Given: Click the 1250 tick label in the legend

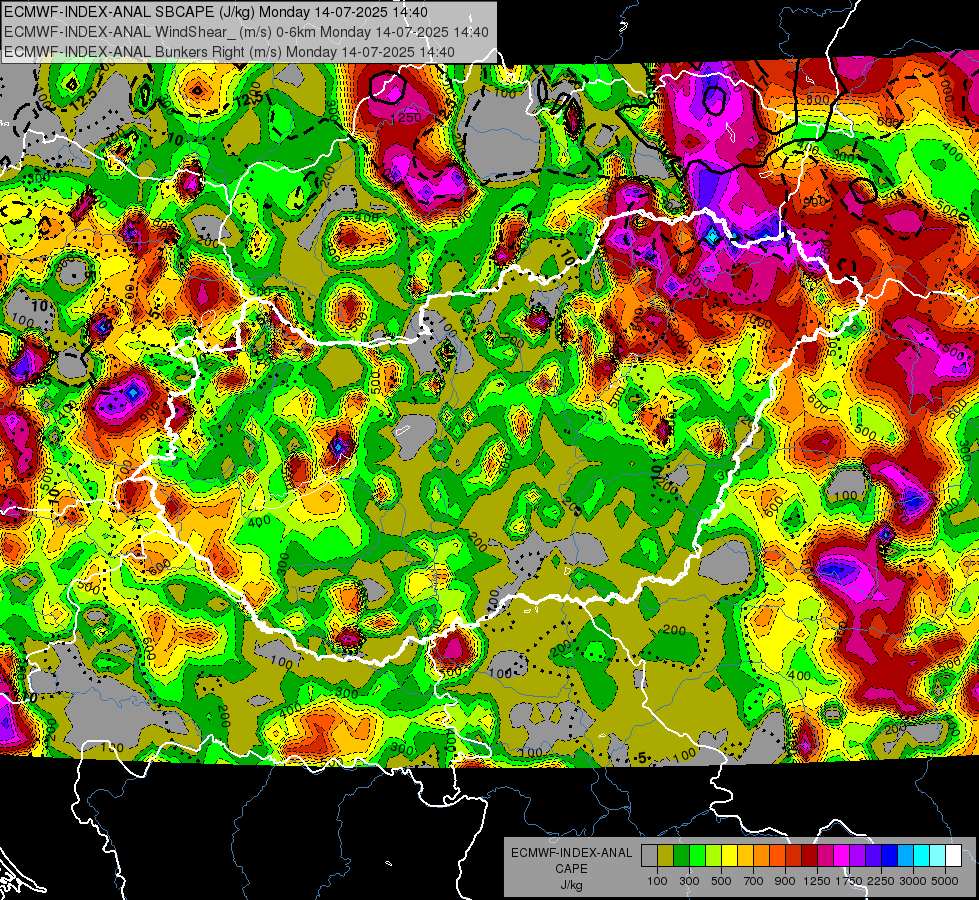Looking at the screenshot, I should 817,881.
